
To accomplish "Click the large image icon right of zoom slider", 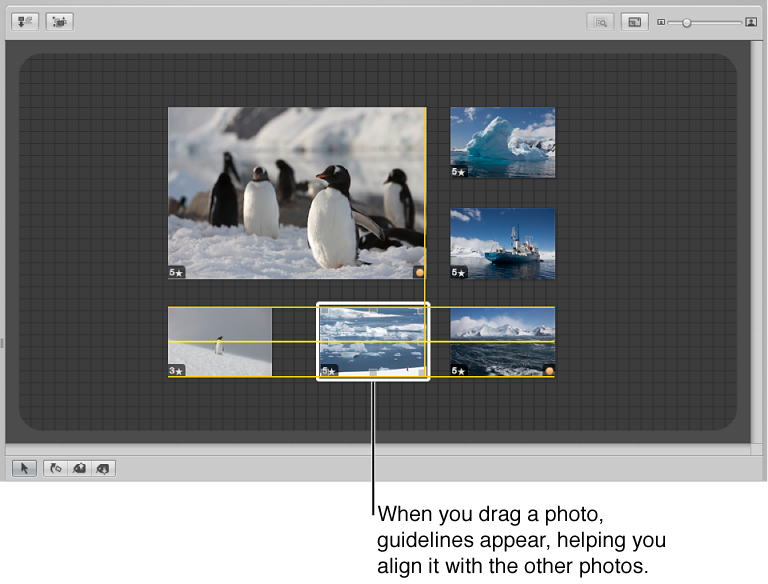I will pyautogui.click(x=751, y=22).
